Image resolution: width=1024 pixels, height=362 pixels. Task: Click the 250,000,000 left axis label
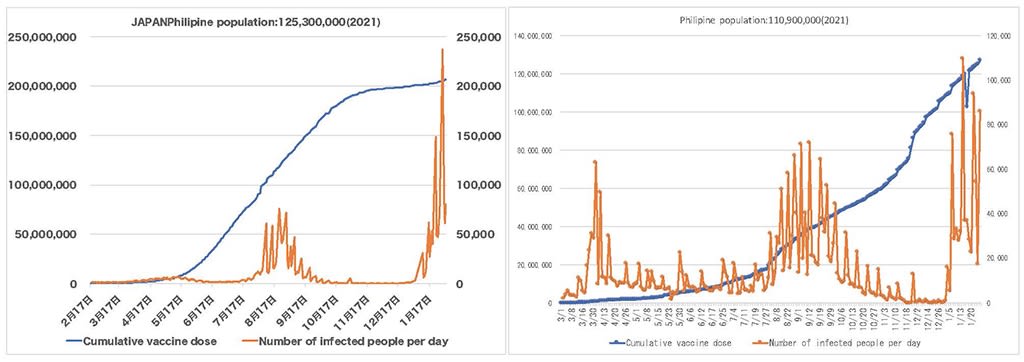click(x=42, y=37)
